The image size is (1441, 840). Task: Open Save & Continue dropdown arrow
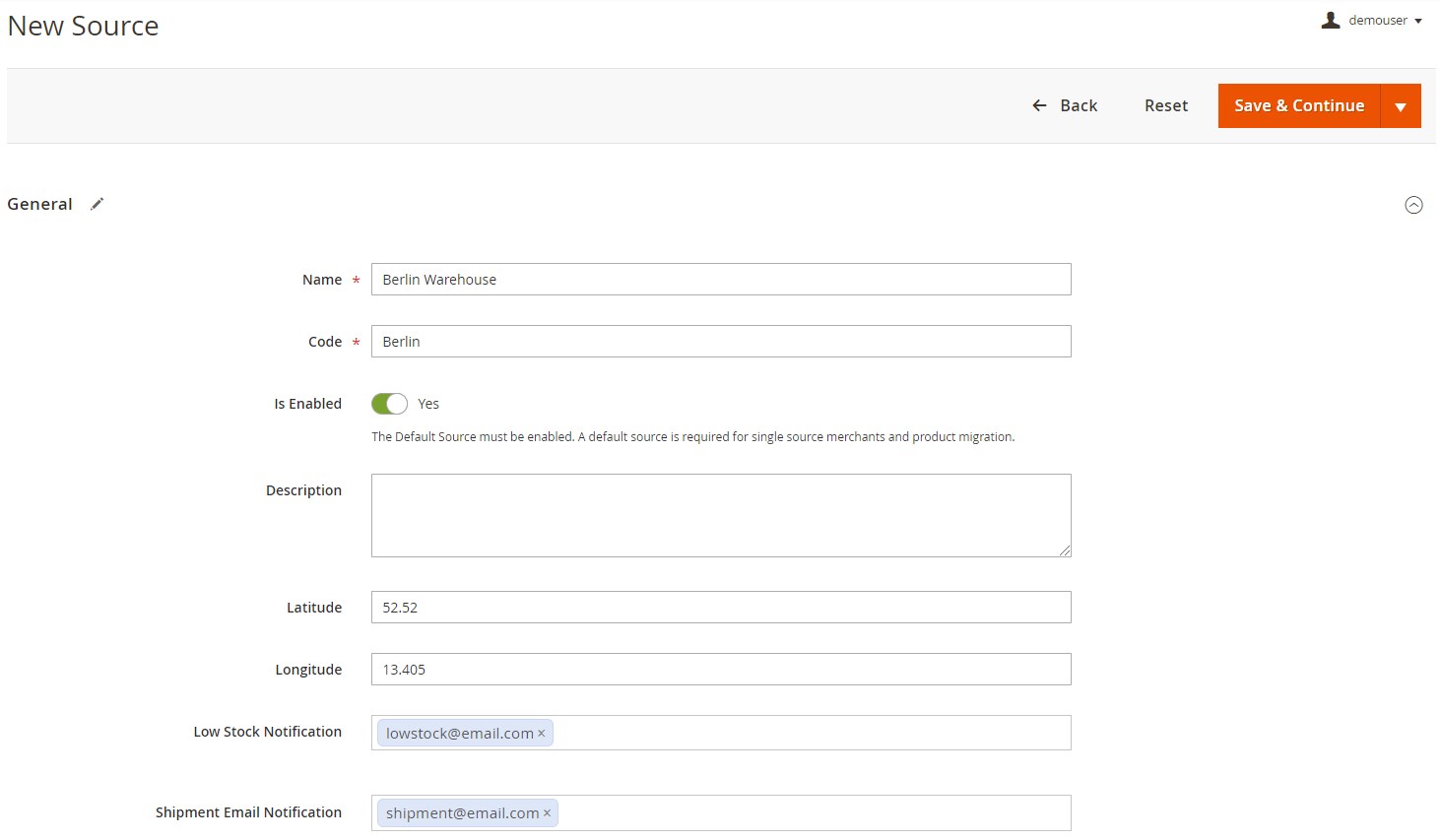tap(1401, 106)
